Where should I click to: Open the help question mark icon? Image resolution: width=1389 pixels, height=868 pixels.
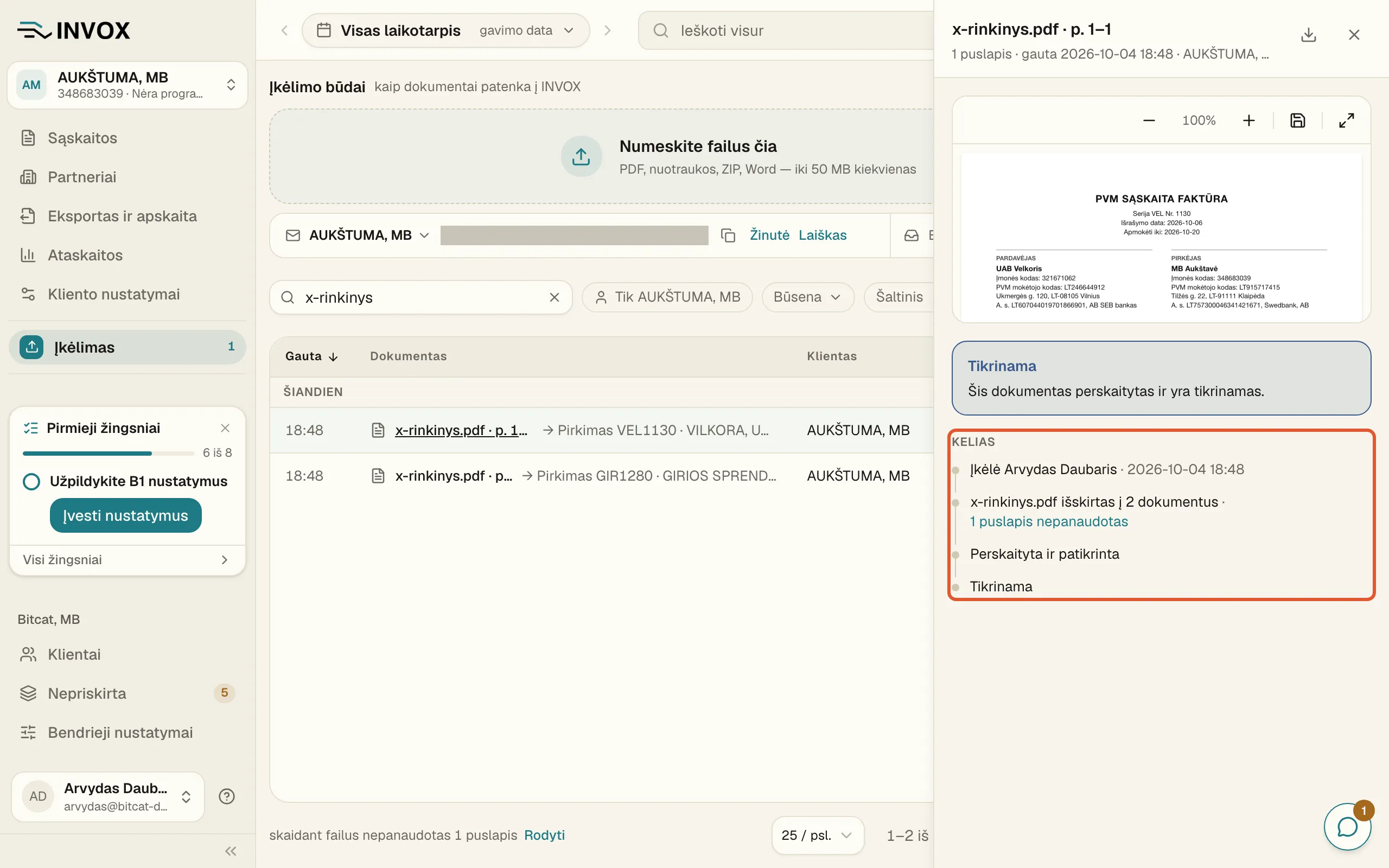click(x=227, y=796)
